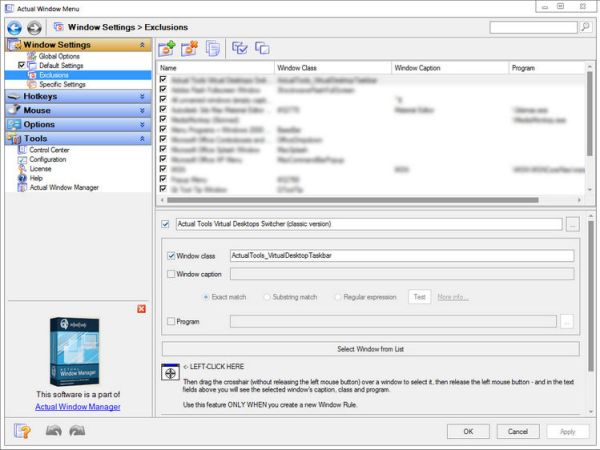Click the undo arrow icon at bottom
Viewport: 600px width, 450px height.
click(54, 431)
